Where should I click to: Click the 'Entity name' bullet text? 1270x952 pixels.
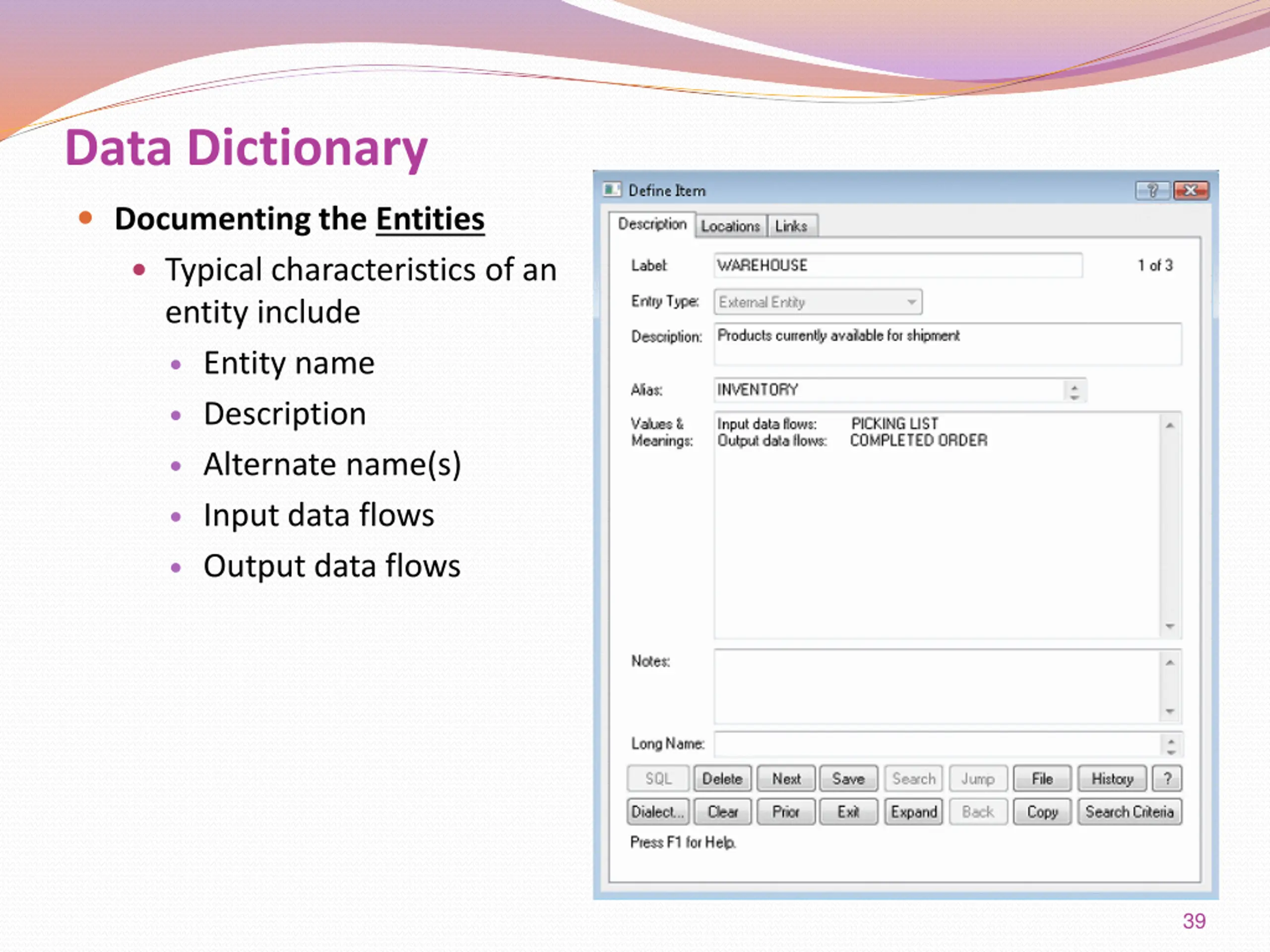289,363
